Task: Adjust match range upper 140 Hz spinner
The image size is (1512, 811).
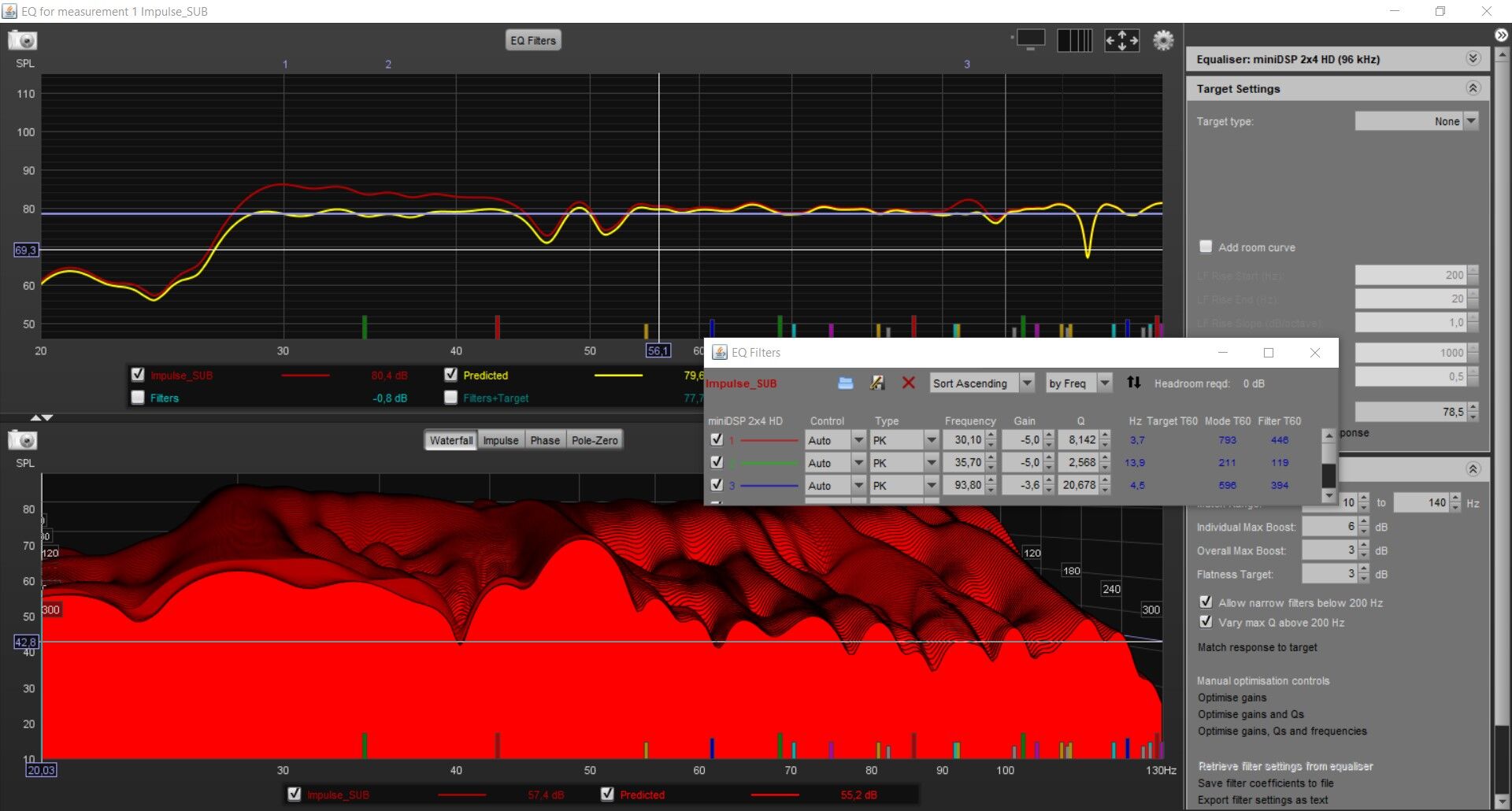Action: [x=1455, y=502]
